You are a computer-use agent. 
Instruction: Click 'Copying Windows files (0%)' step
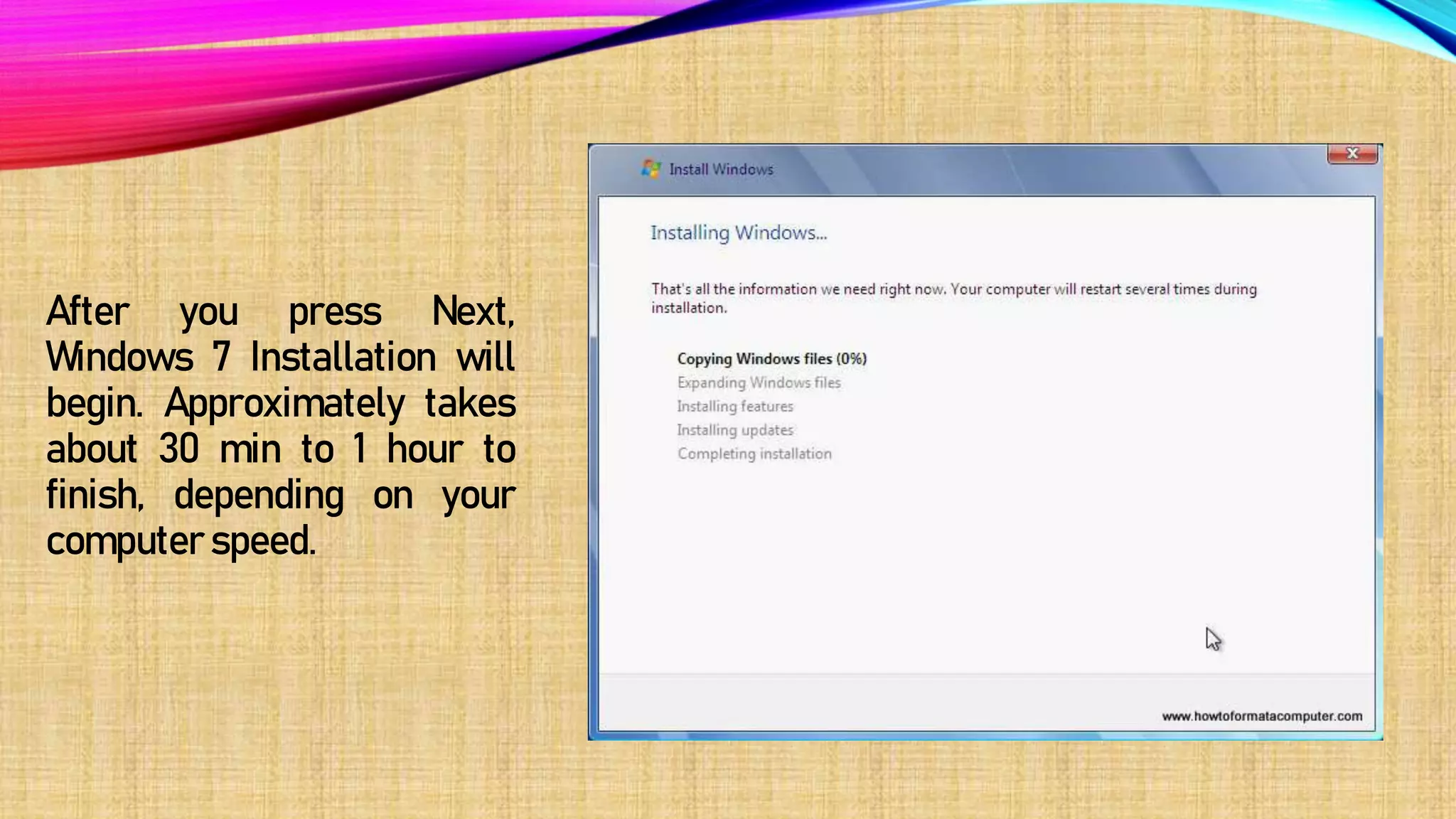click(x=772, y=359)
